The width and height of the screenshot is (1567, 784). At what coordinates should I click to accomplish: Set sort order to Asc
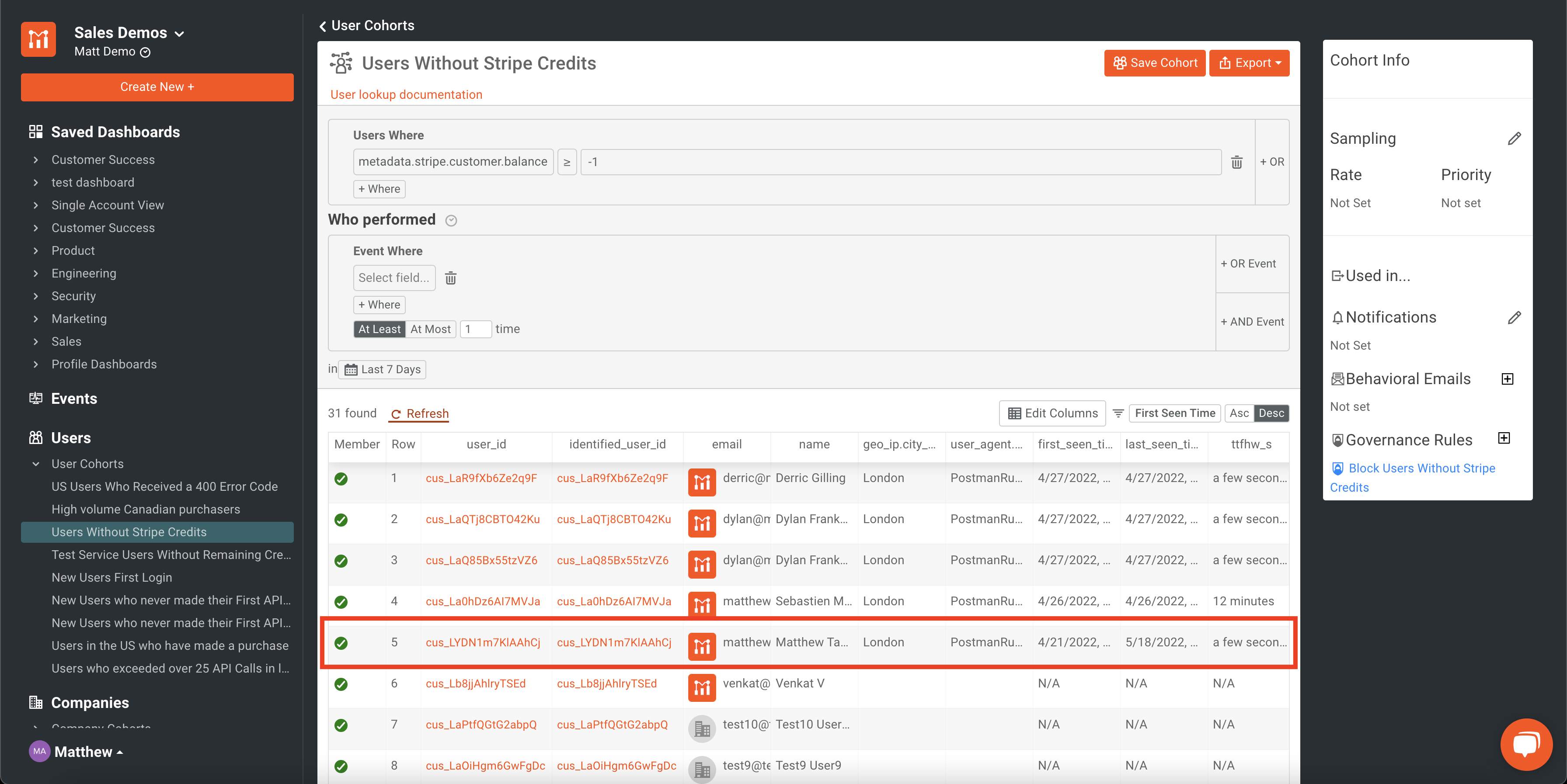click(x=1239, y=413)
